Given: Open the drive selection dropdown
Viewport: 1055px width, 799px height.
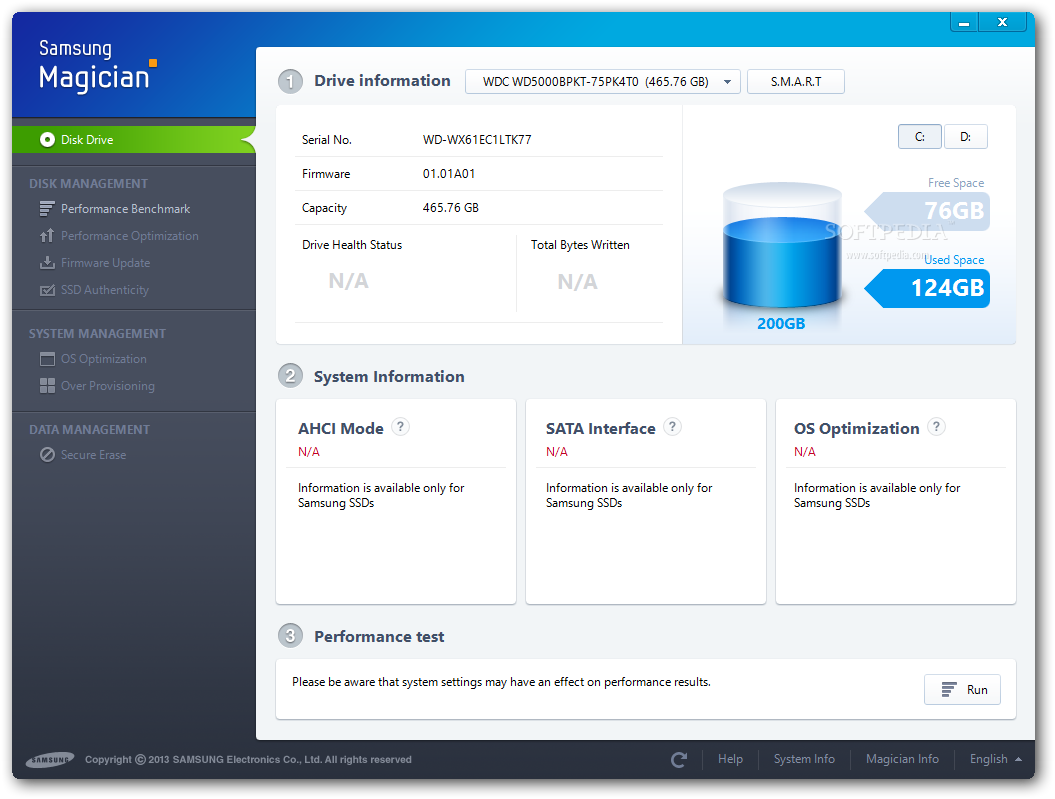Looking at the screenshot, I should pos(602,82).
